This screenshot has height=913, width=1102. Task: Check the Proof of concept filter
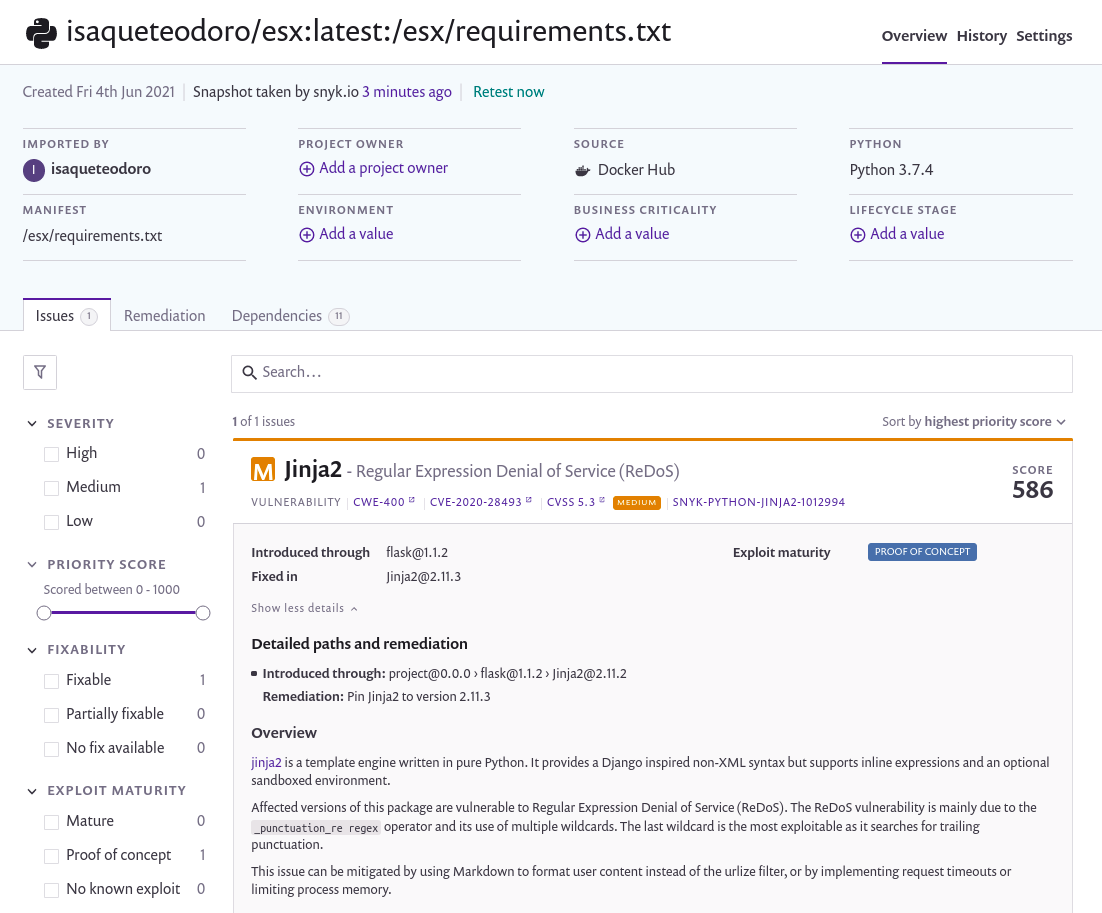(x=51, y=856)
